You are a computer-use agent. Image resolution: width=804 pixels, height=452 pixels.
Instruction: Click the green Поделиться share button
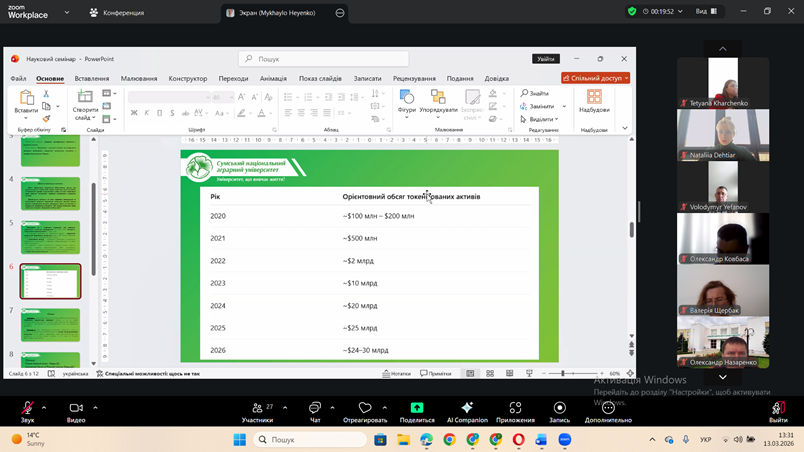(x=417, y=408)
